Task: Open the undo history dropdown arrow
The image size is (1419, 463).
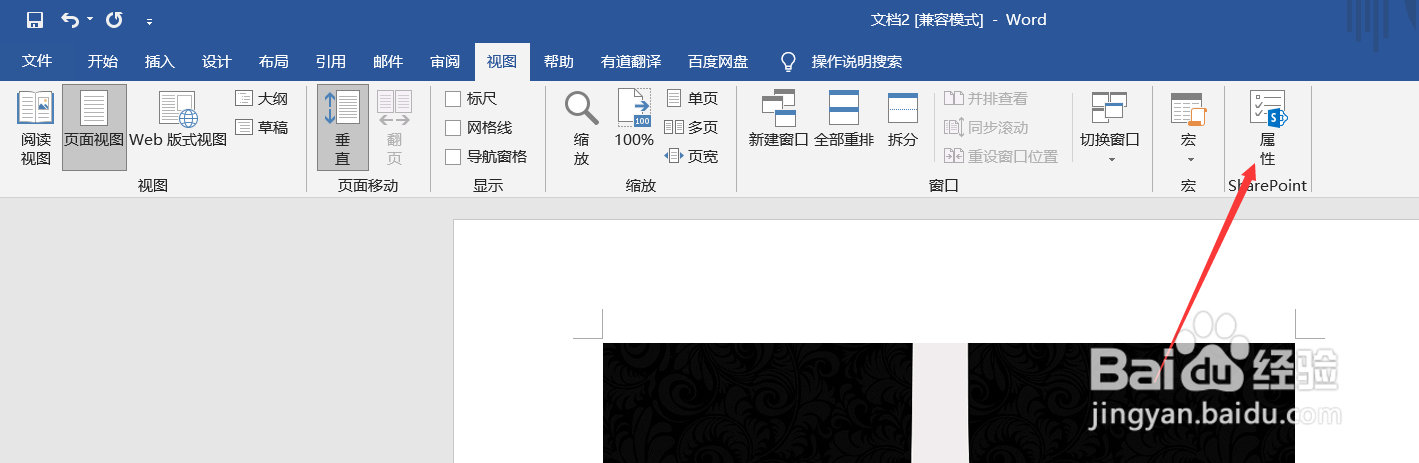Action: click(x=90, y=20)
